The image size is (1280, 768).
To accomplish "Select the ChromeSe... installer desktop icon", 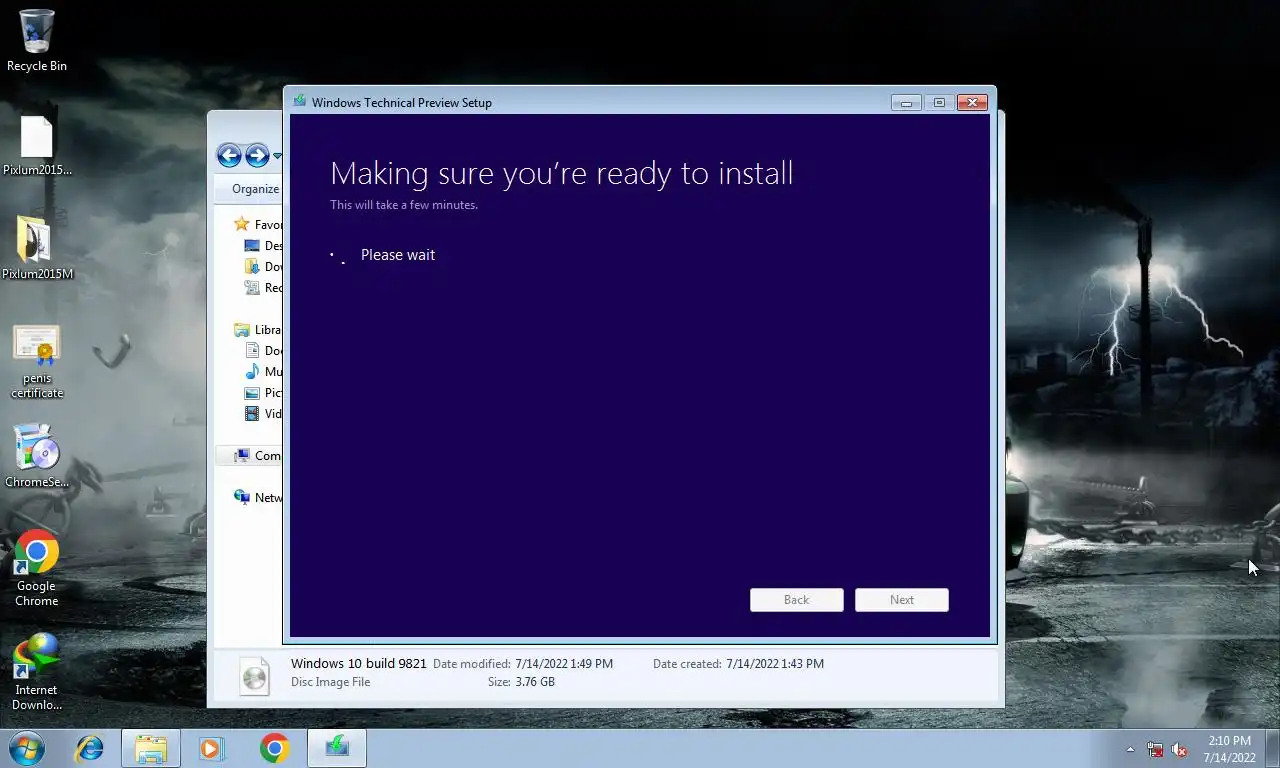I will (x=37, y=457).
